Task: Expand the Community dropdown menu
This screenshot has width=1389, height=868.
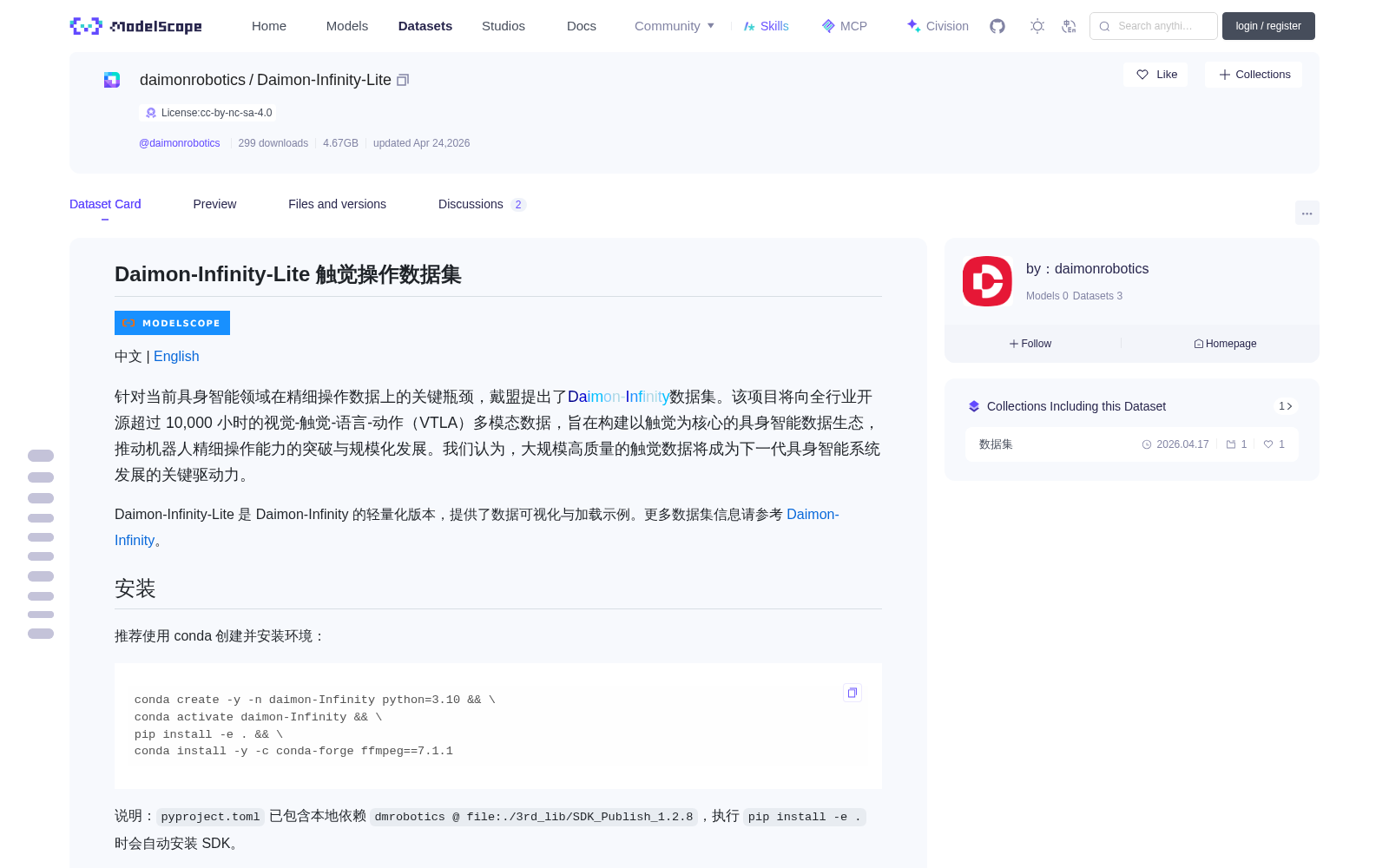Action: coord(675,26)
